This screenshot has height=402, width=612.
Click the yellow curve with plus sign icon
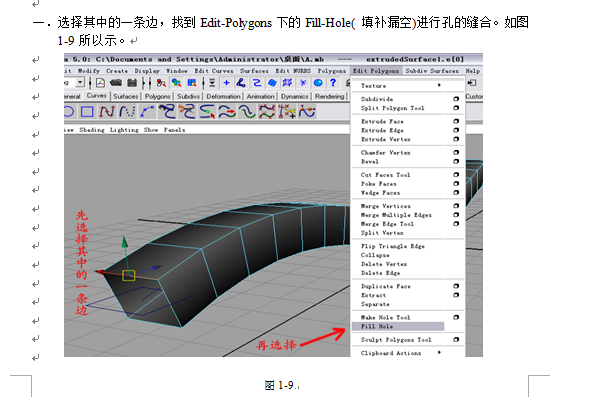(287, 112)
